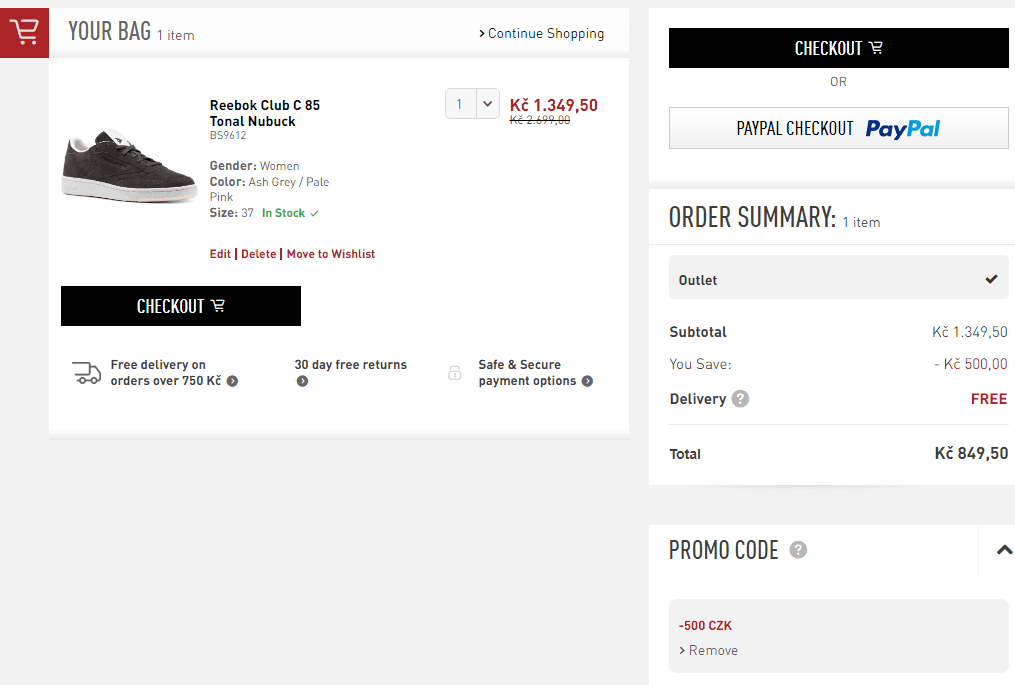Edit the Reebok Club C 85 item
1015x685 pixels.
point(220,254)
